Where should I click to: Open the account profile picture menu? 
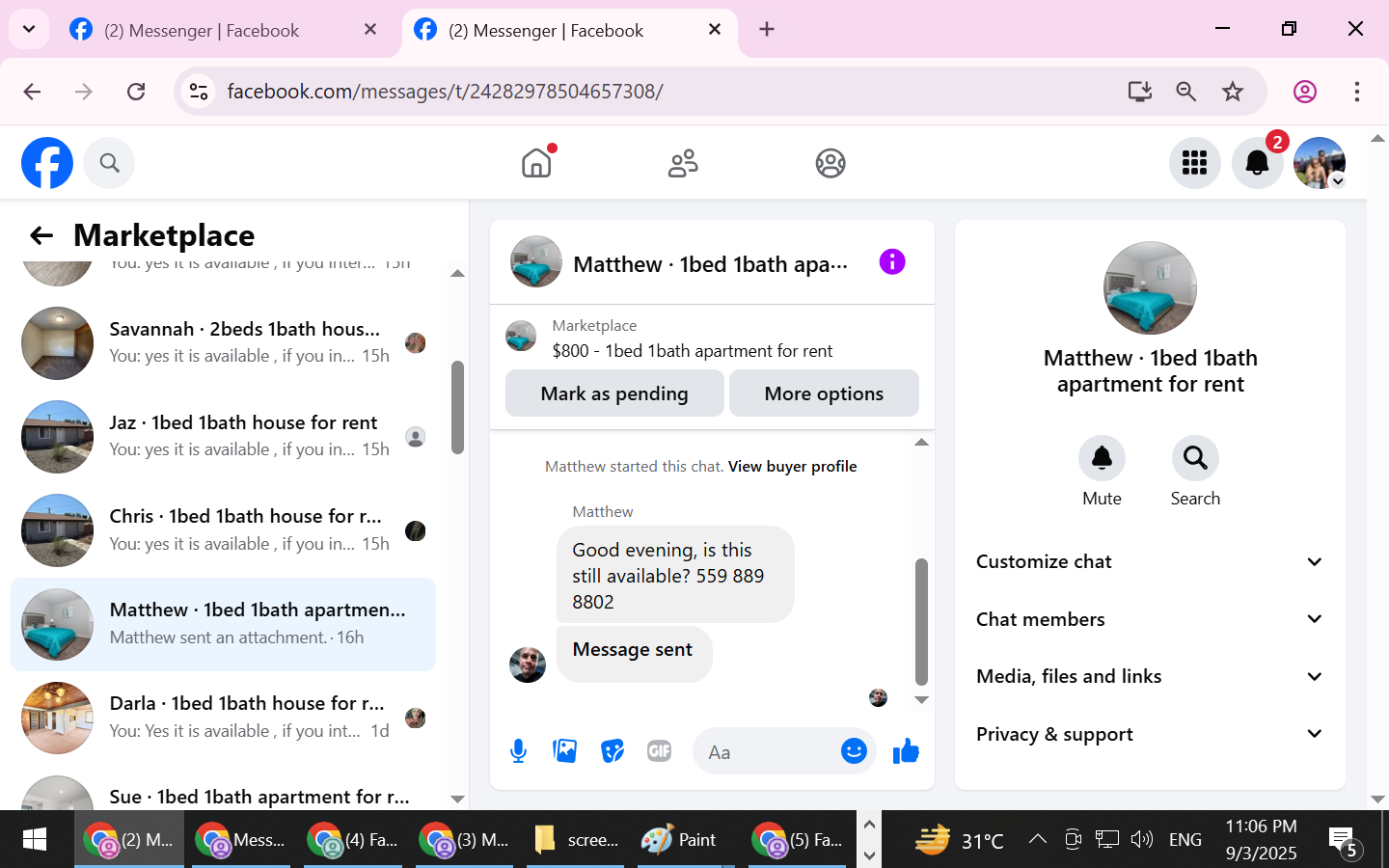(x=1320, y=163)
